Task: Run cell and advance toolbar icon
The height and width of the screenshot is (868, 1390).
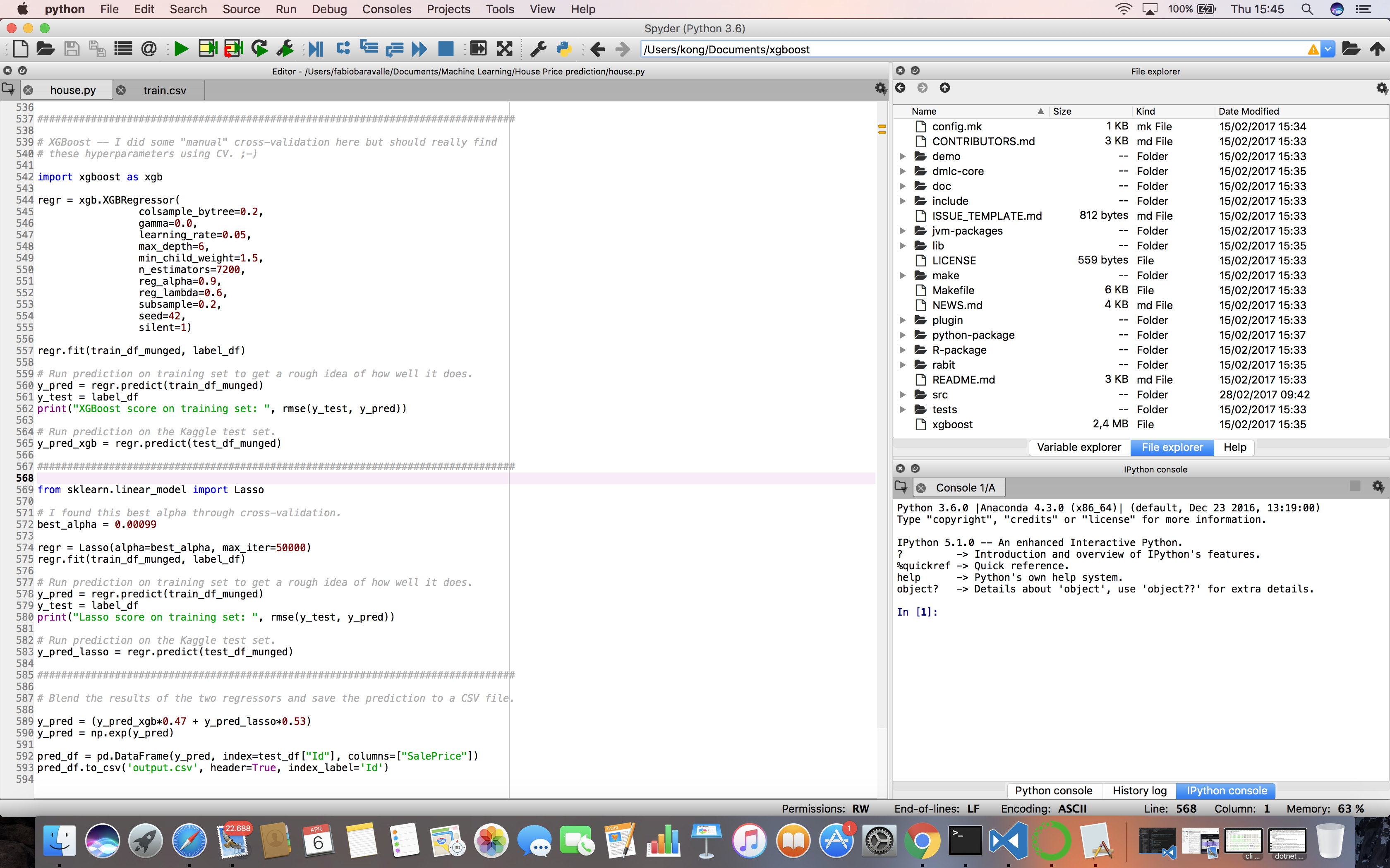Action: point(234,49)
